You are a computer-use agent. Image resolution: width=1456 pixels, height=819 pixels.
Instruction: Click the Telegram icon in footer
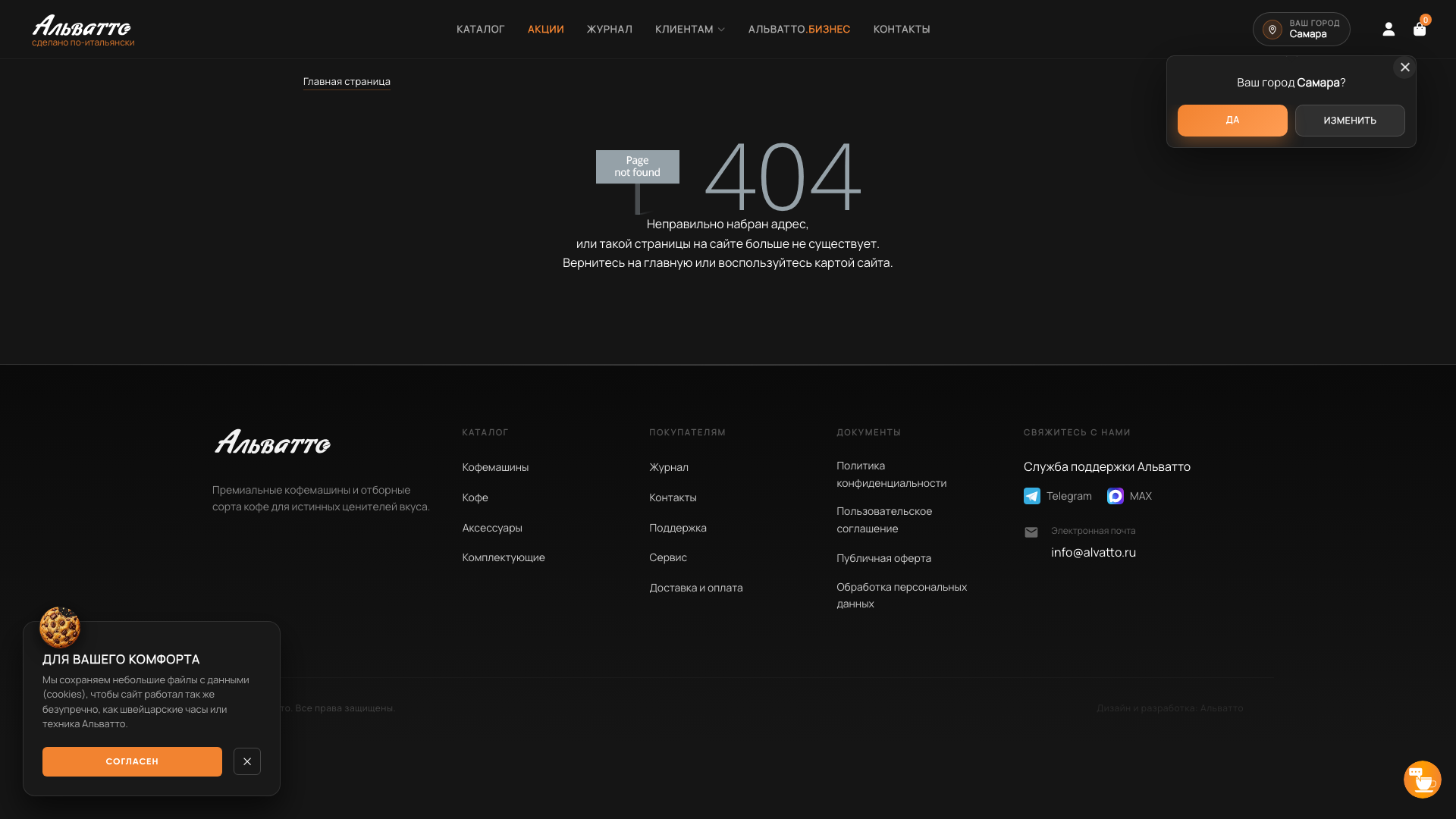point(1032,496)
